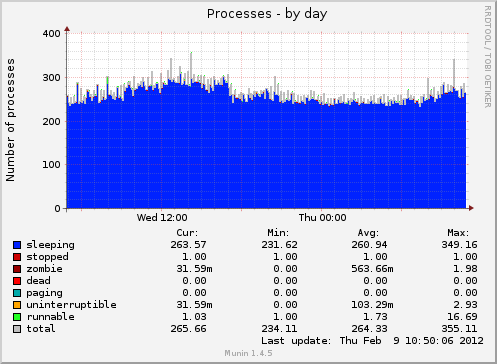Click the Thu 00:00 x-axis label
The image size is (497, 364).
coord(322,218)
